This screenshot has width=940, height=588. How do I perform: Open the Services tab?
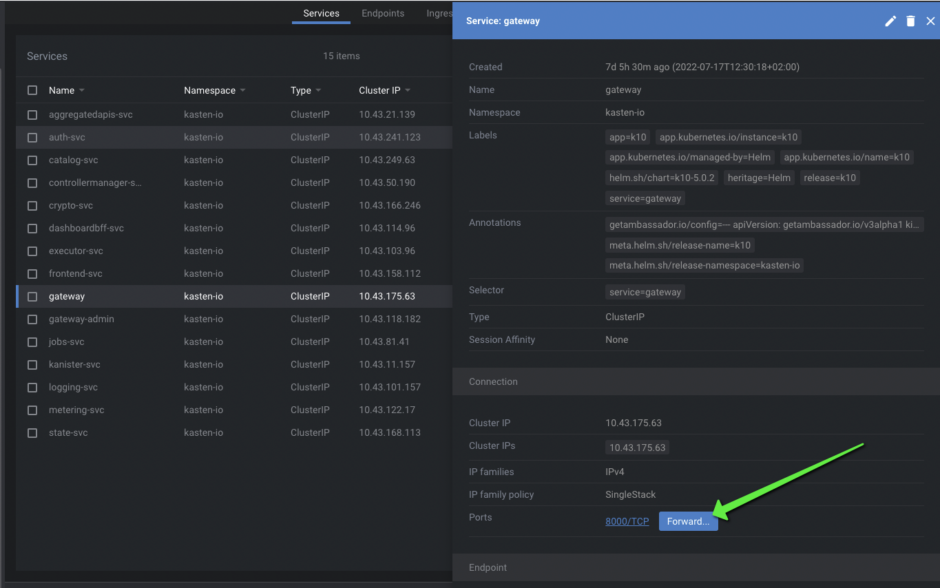[x=321, y=14]
